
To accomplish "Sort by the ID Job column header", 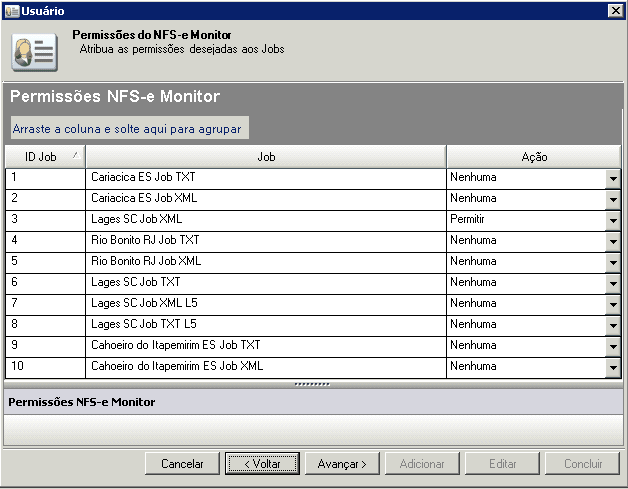I will click(x=44, y=157).
